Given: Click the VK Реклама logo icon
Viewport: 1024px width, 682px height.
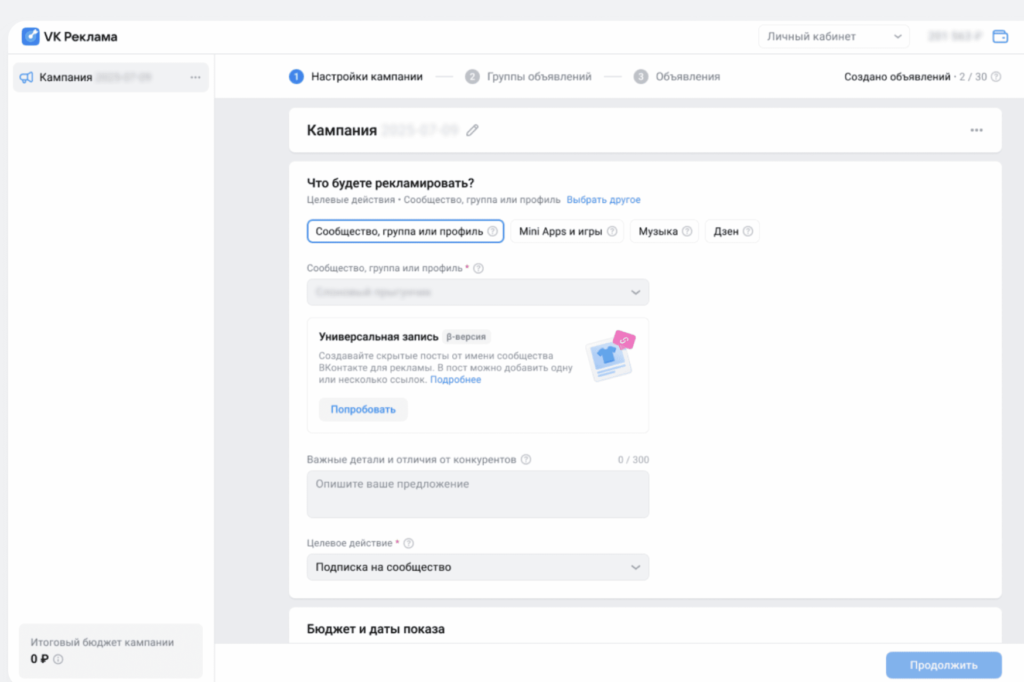Looking at the screenshot, I should click(28, 35).
